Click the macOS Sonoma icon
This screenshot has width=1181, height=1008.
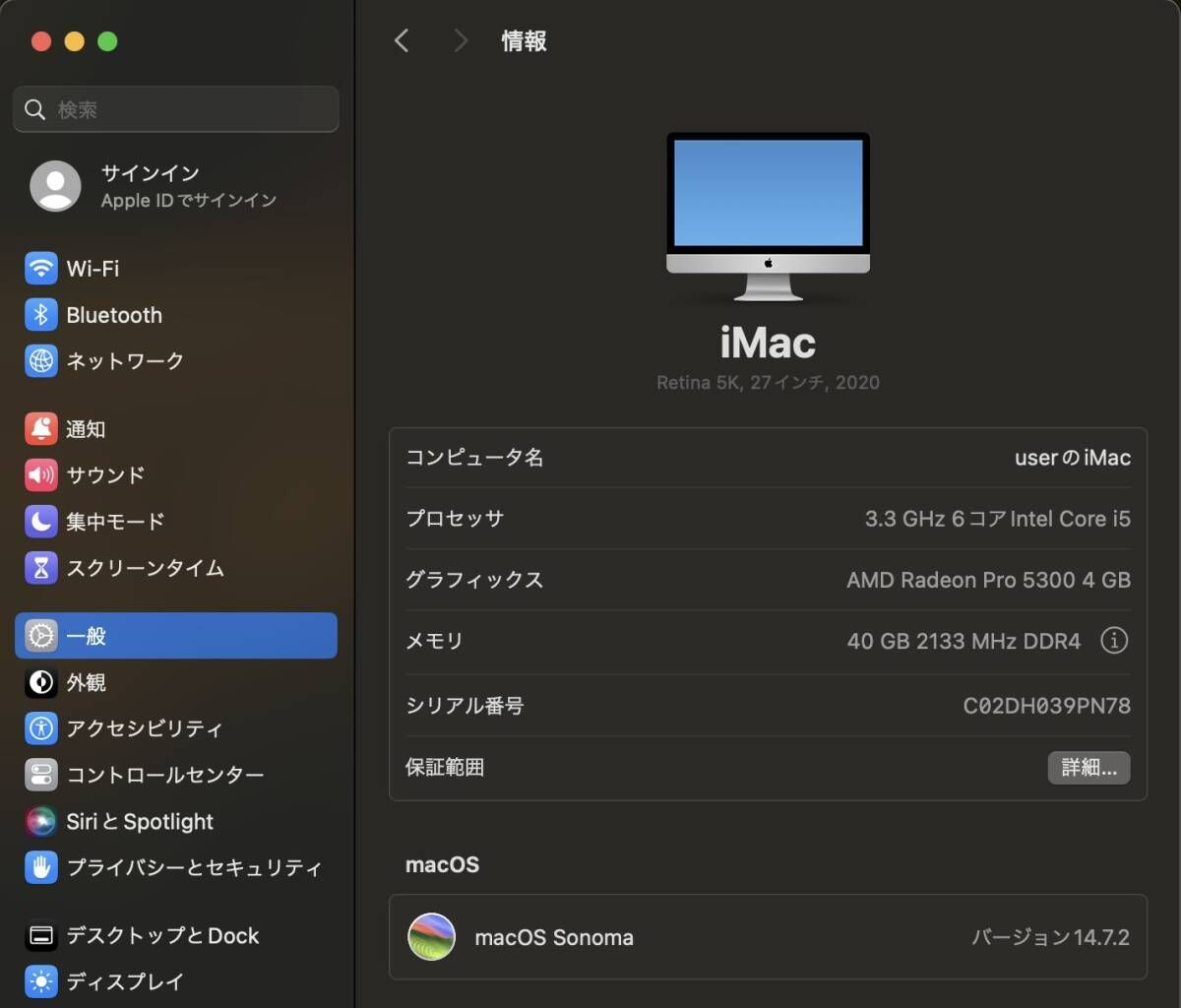(431, 936)
